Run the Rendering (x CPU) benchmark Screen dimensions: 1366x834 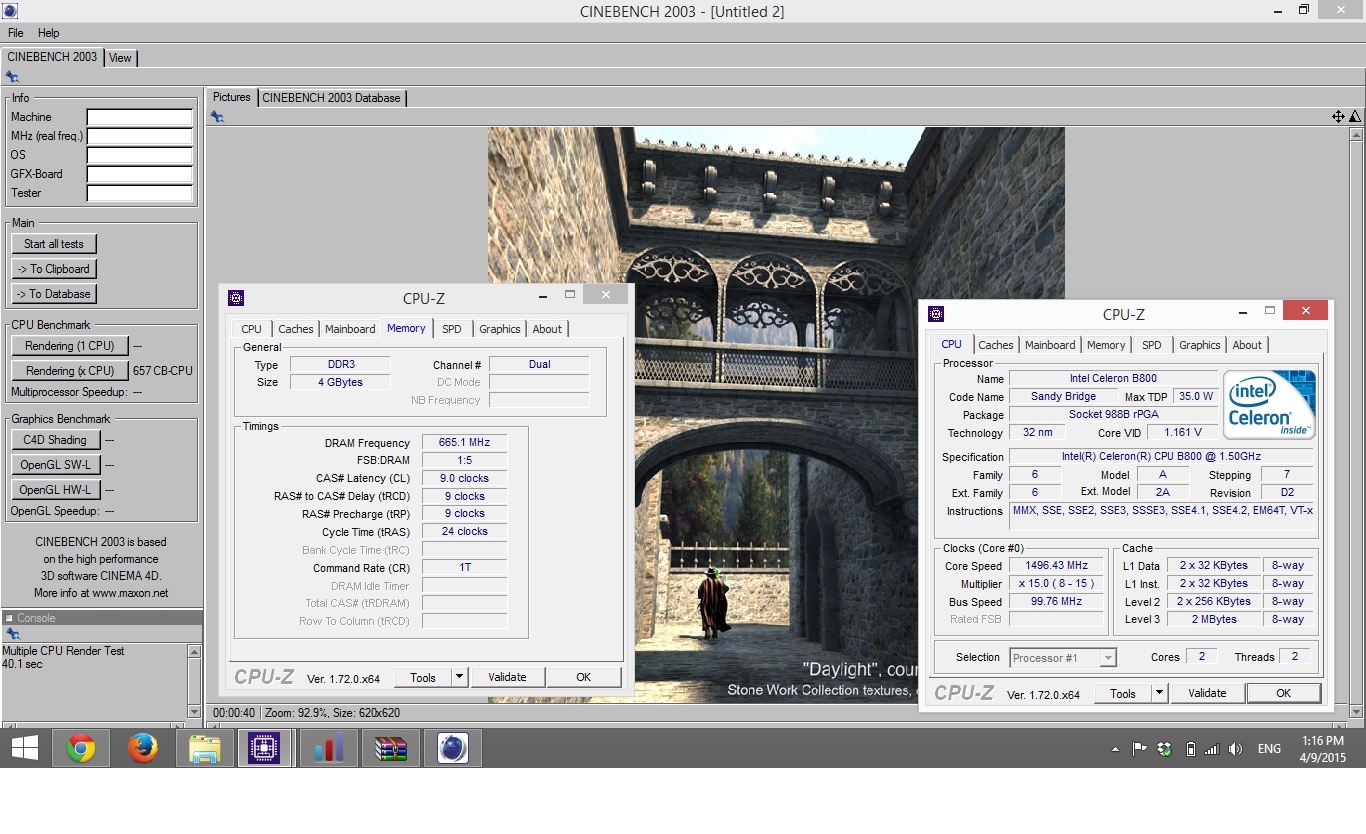70,371
